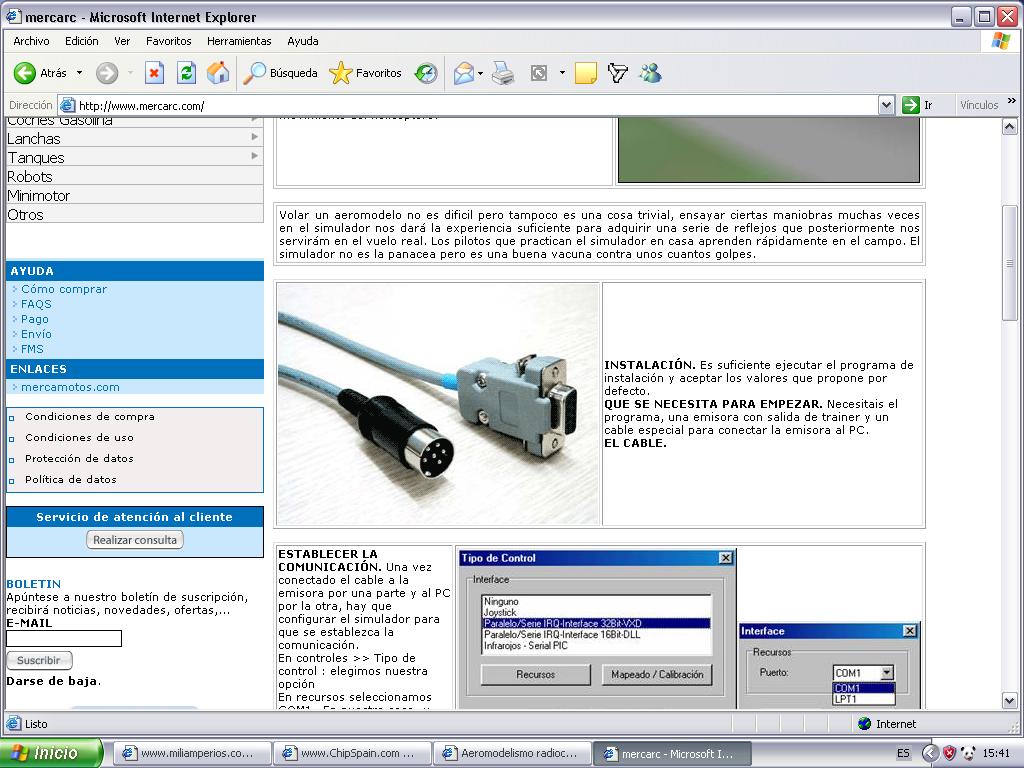Open the Herramientas menu
Viewport: 1024px width, 768px height.
click(x=239, y=41)
